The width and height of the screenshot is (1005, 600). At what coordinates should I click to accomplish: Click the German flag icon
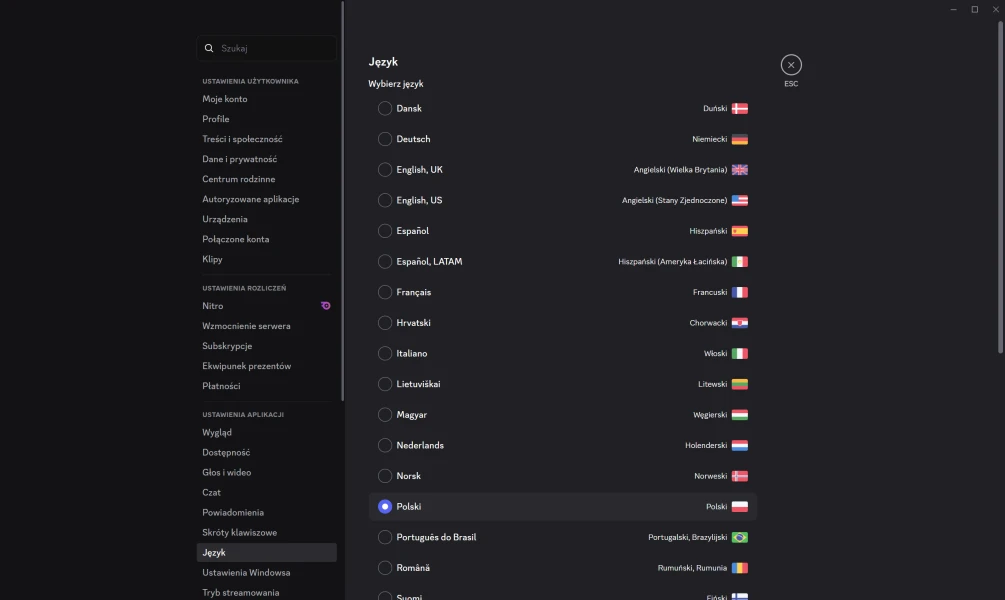click(739, 139)
